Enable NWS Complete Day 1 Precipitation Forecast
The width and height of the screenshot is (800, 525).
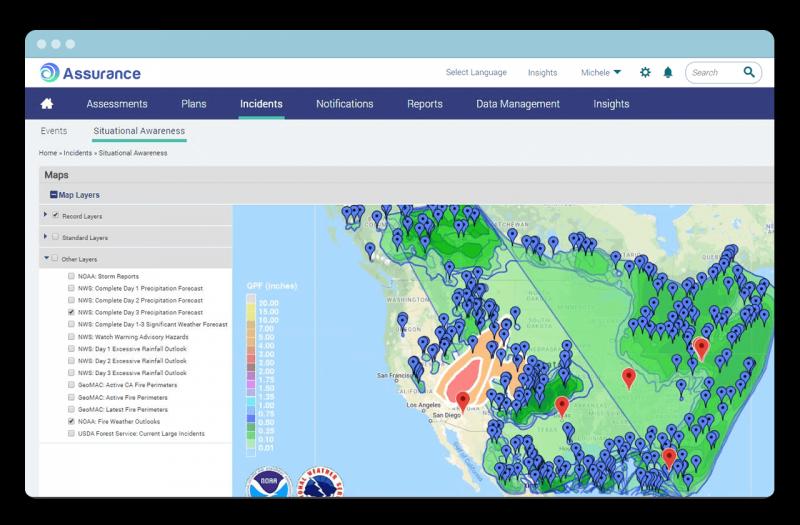(x=71, y=288)
